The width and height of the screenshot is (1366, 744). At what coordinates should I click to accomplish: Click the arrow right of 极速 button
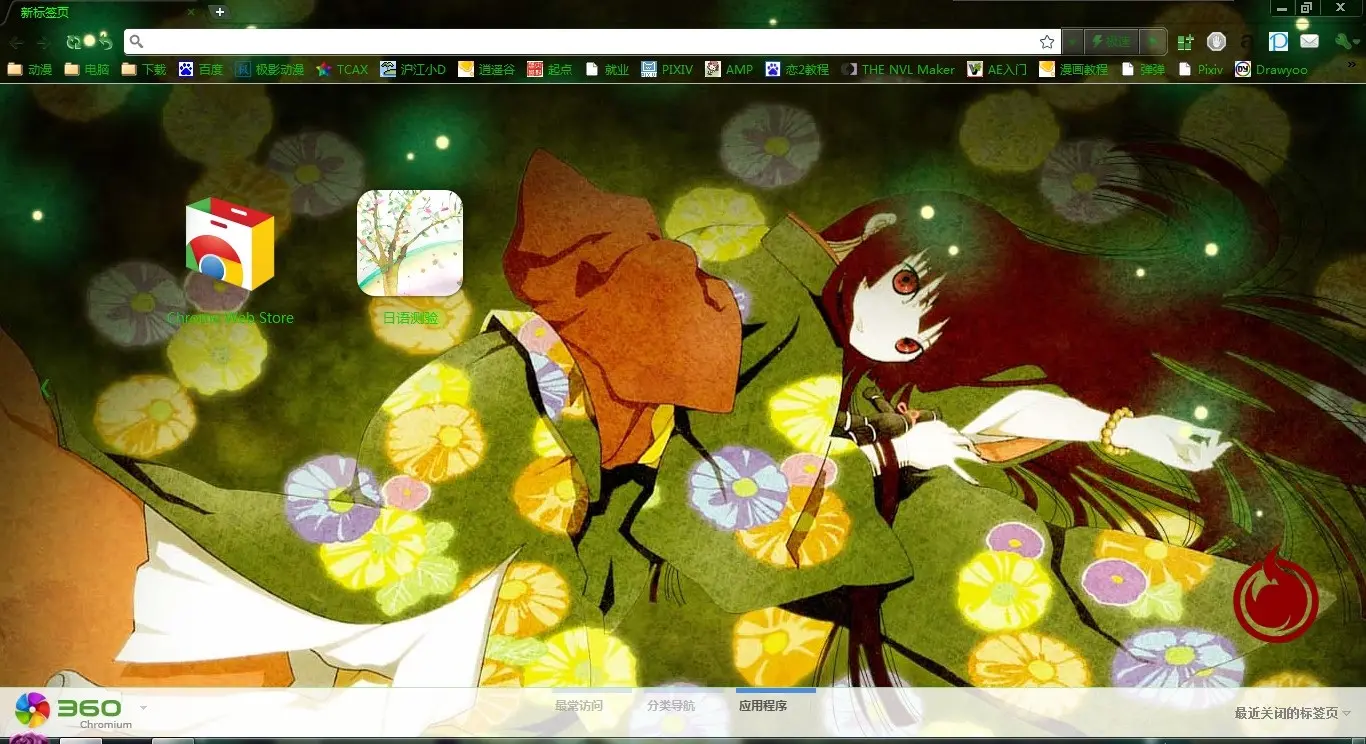click(x=1154, y=42)
